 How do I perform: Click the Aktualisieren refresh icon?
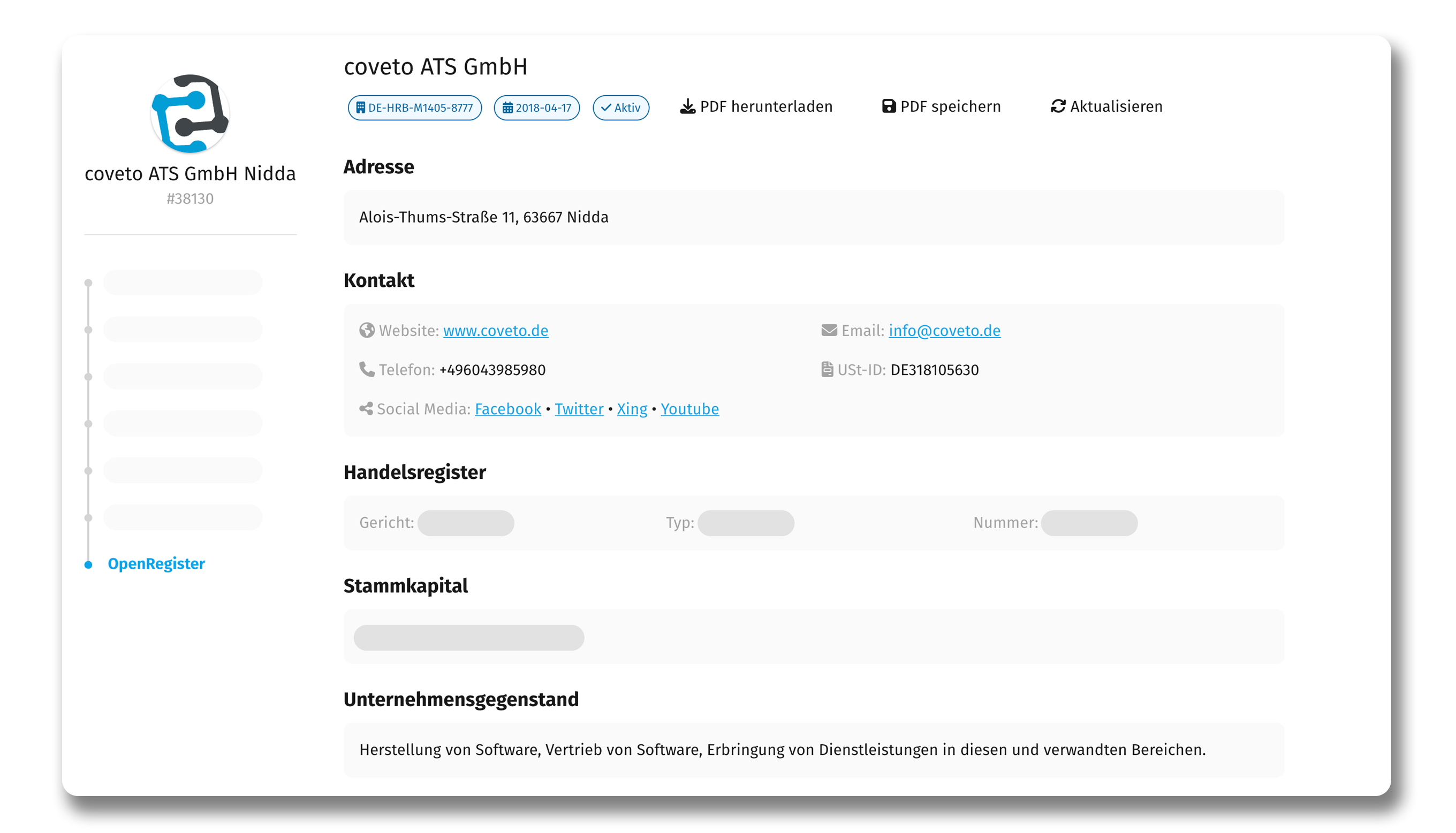1058,106
